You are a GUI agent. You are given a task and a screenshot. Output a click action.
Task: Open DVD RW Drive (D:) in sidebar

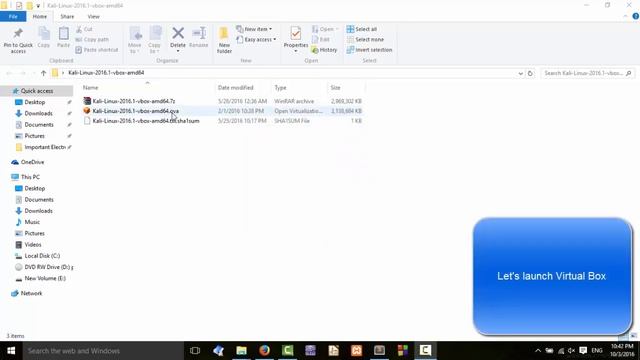coord(48,267)
